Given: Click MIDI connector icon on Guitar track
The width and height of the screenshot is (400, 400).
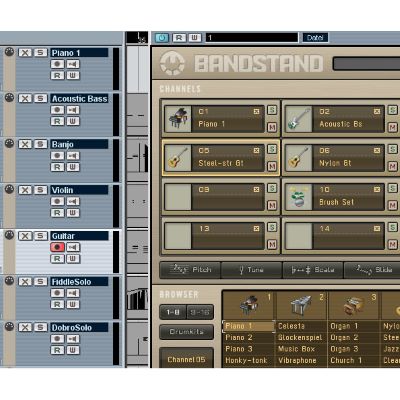Looking at the screenshot, I should click(x=9, y=235).
